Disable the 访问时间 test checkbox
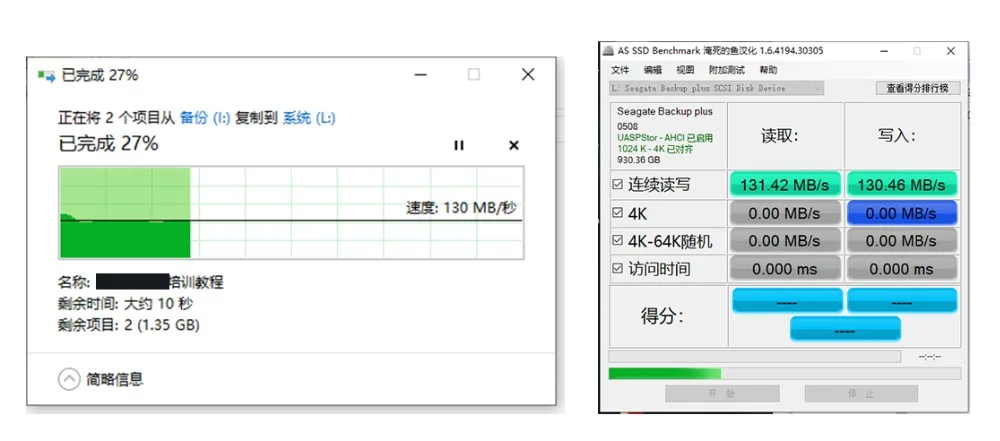The width and height of the screenshot is (1000, 441). (x=618, y=269)
